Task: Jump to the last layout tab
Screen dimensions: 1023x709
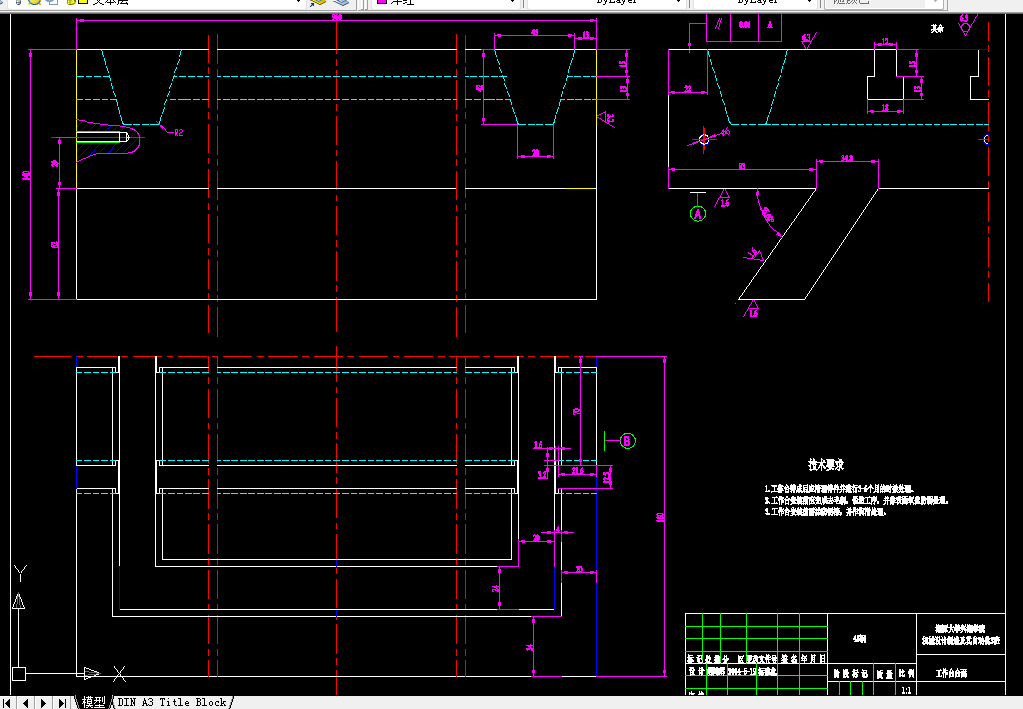Action: pos(61,703)
